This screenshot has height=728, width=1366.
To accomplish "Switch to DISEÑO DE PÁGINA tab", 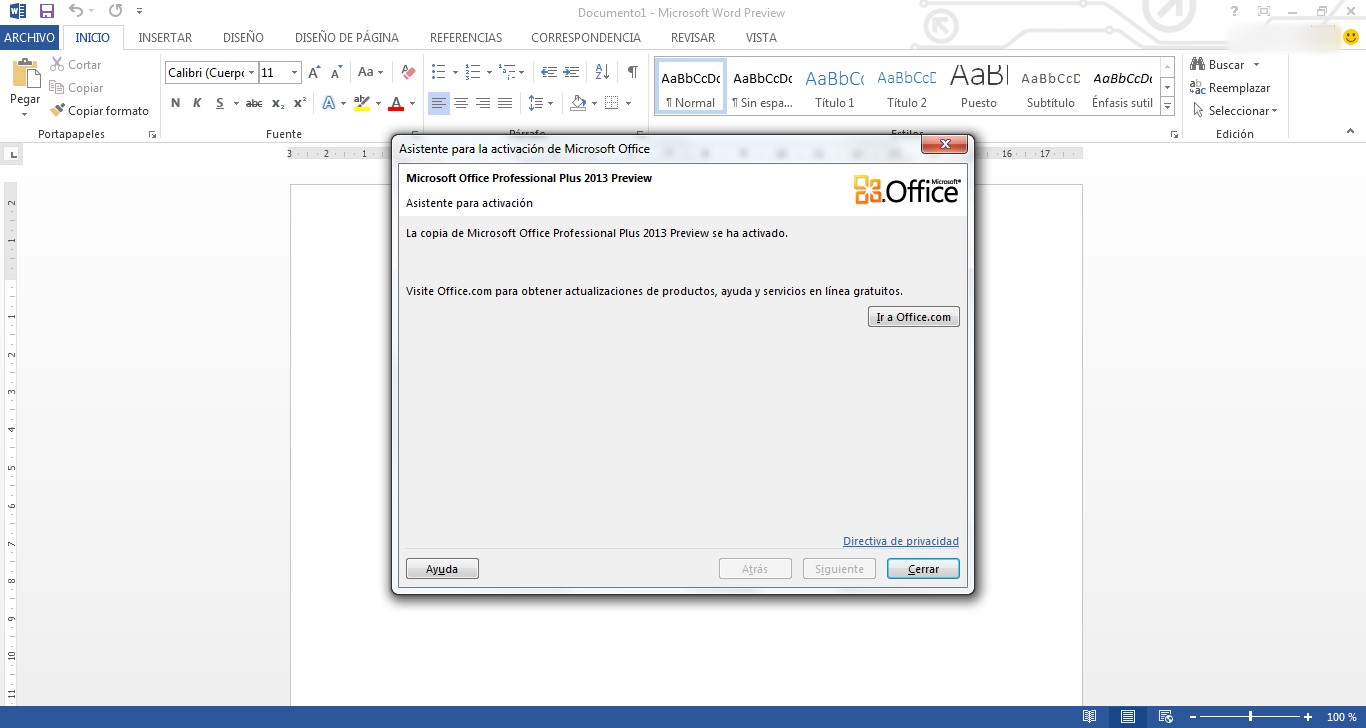I will [346, 38].
